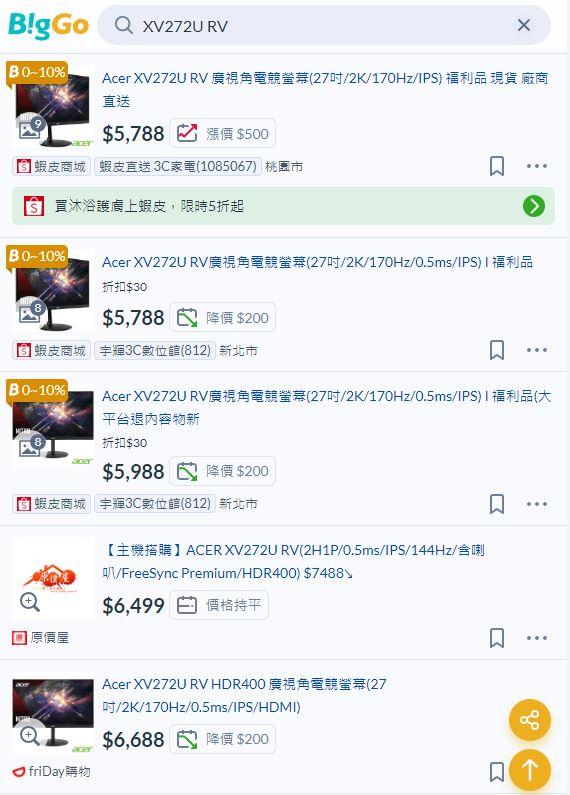Open more options for first listing
570x795 pixels.
[537, 166]
